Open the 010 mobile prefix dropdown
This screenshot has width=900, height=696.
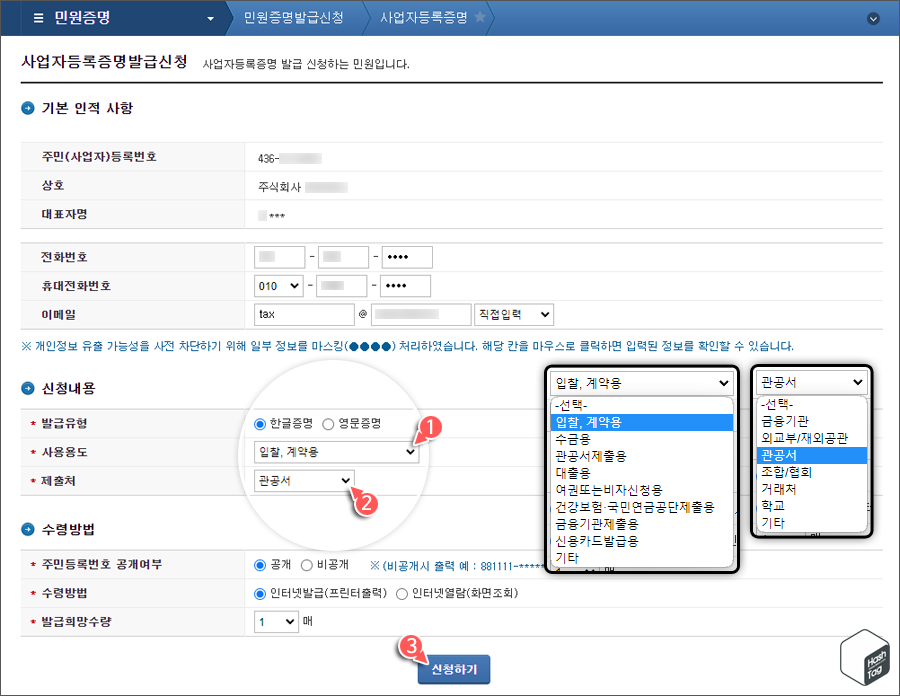pyautogui.click(x=279, y=285)
